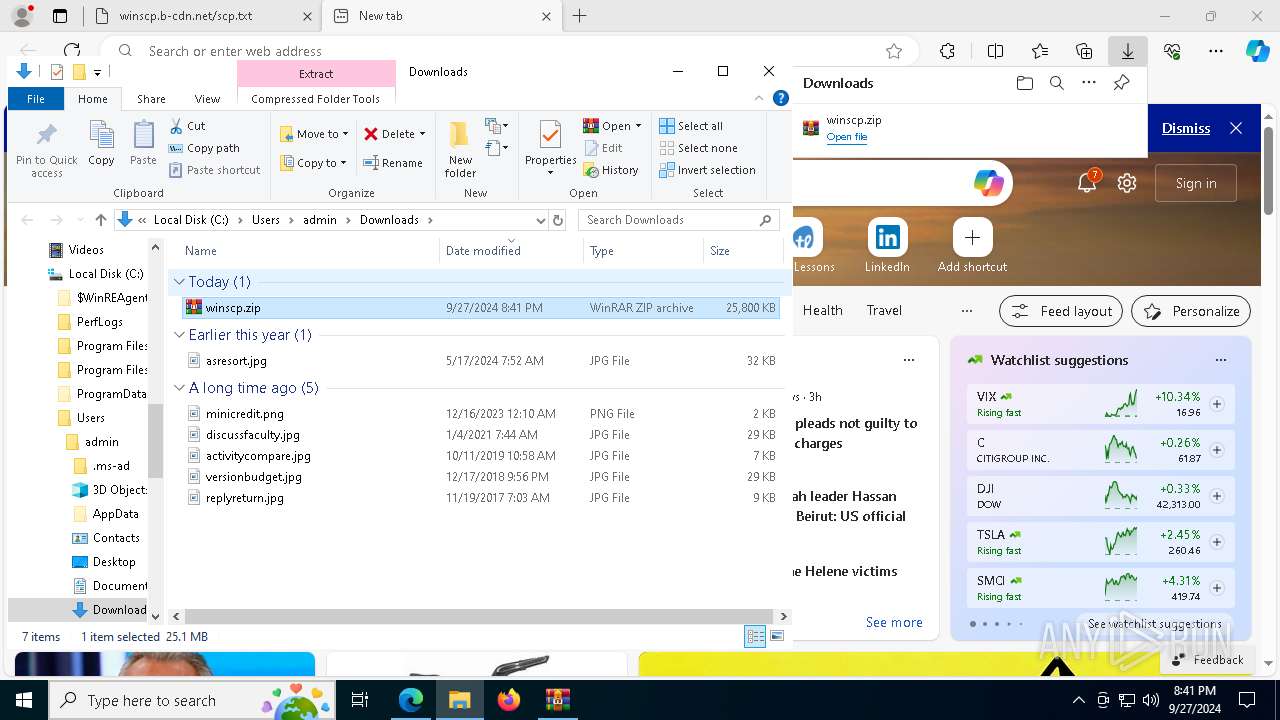Switch to the View ribbon tab
The height and width of the screenshot is (720, 1280).
207,98
